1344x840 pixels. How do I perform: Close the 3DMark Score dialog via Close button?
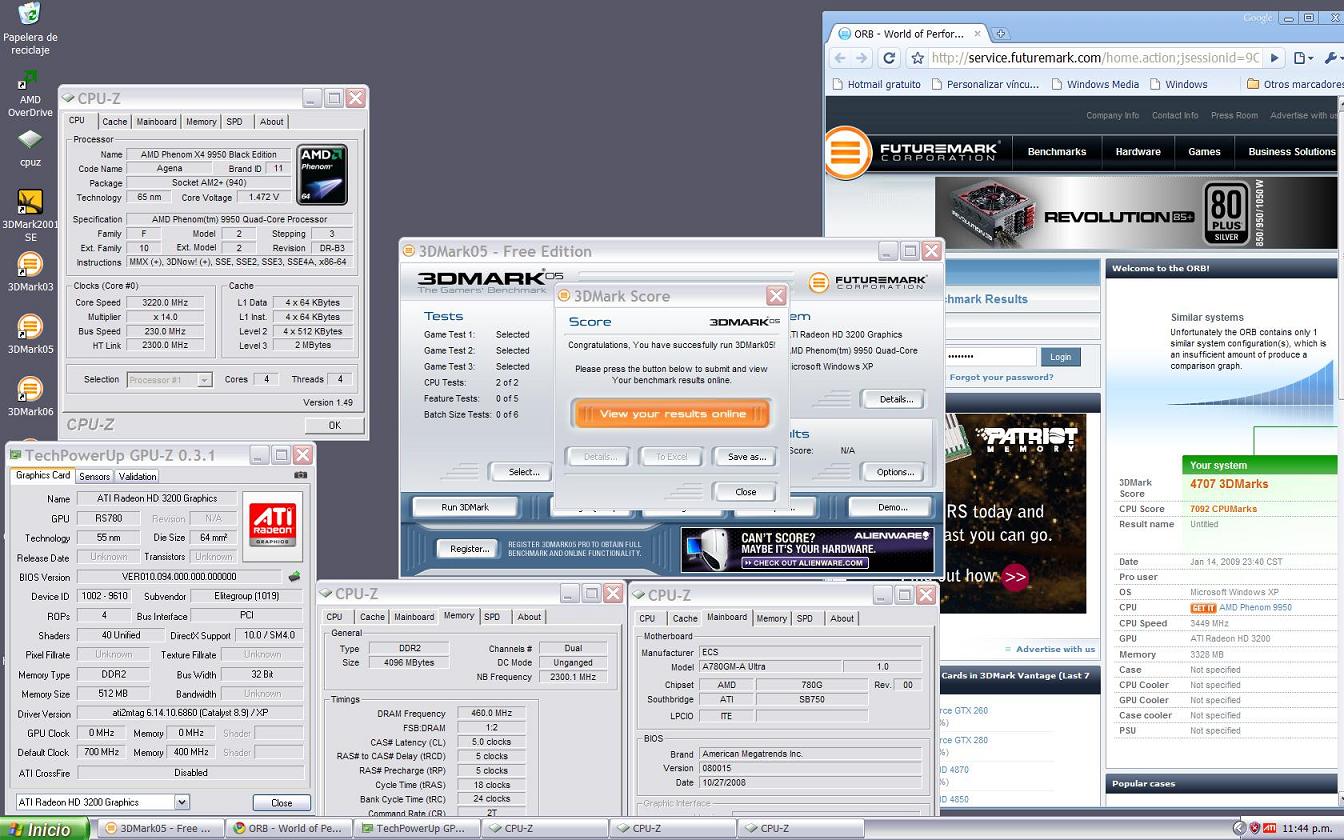pos(746,492)
